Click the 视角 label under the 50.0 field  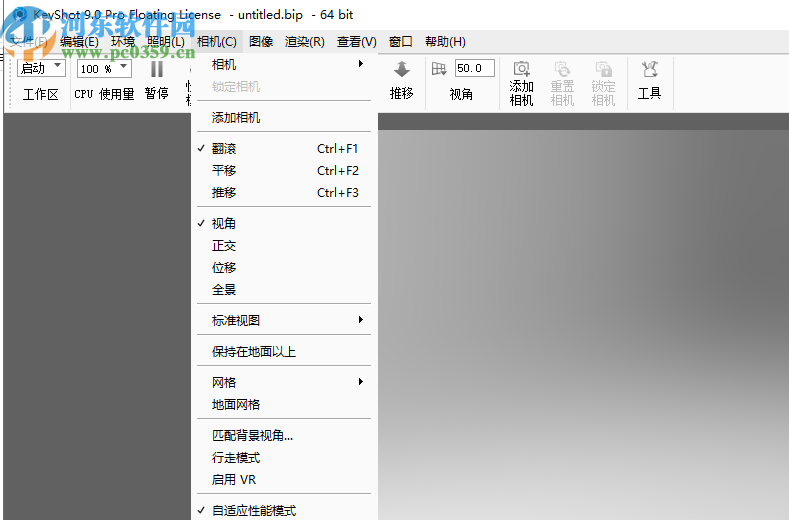[461, 94]
